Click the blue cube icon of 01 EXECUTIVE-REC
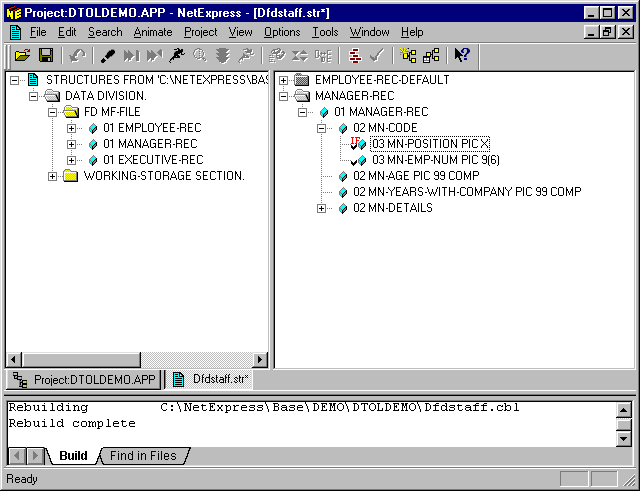This screenshot has height=491, width=640. (93, 160)
